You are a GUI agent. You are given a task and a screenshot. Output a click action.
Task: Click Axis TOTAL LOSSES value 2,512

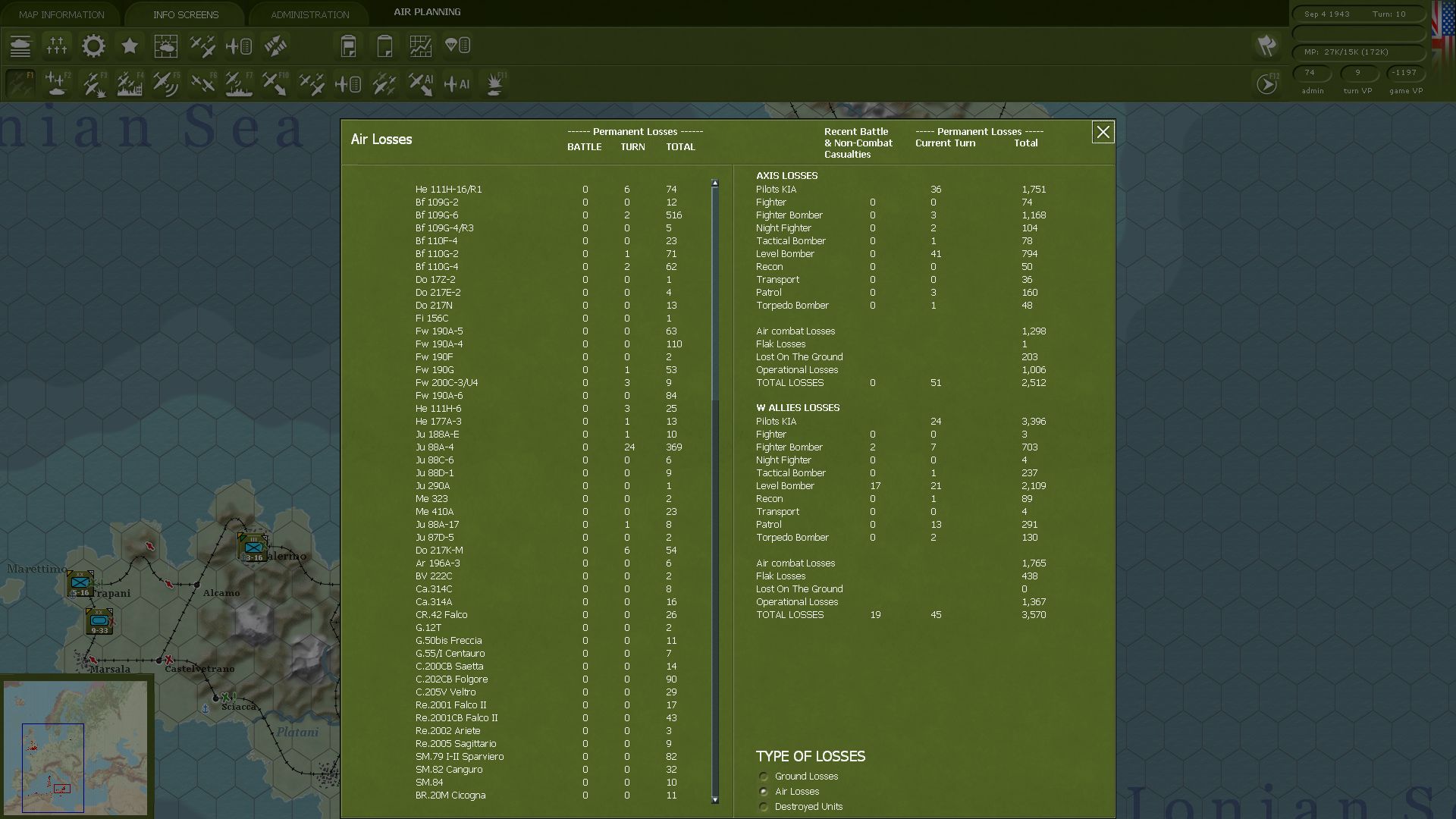[x=1034, y=383]
